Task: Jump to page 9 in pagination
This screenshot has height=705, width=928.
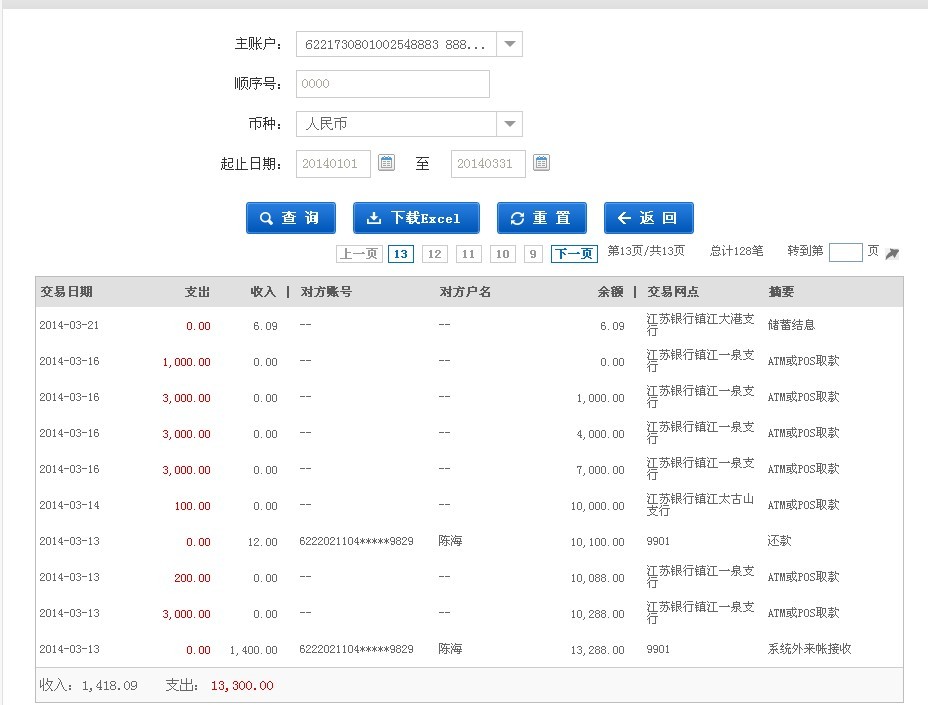Action: click(533, 254)
